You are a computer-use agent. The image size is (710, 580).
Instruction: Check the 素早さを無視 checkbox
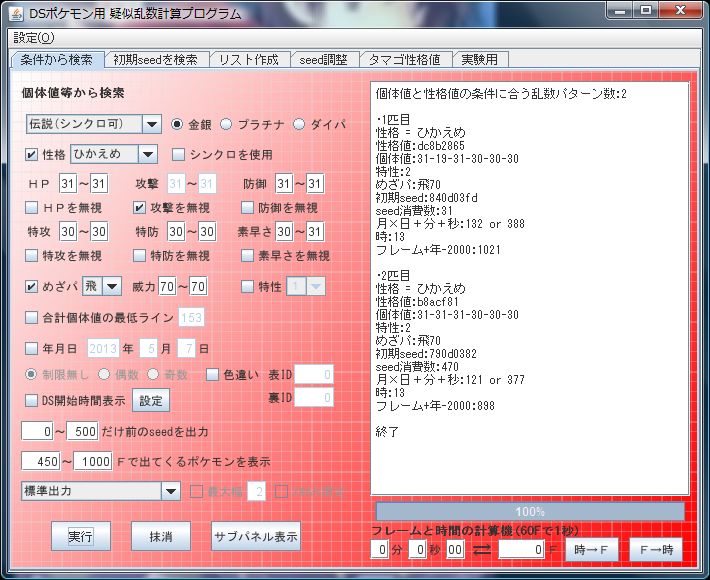pos(247,256)
